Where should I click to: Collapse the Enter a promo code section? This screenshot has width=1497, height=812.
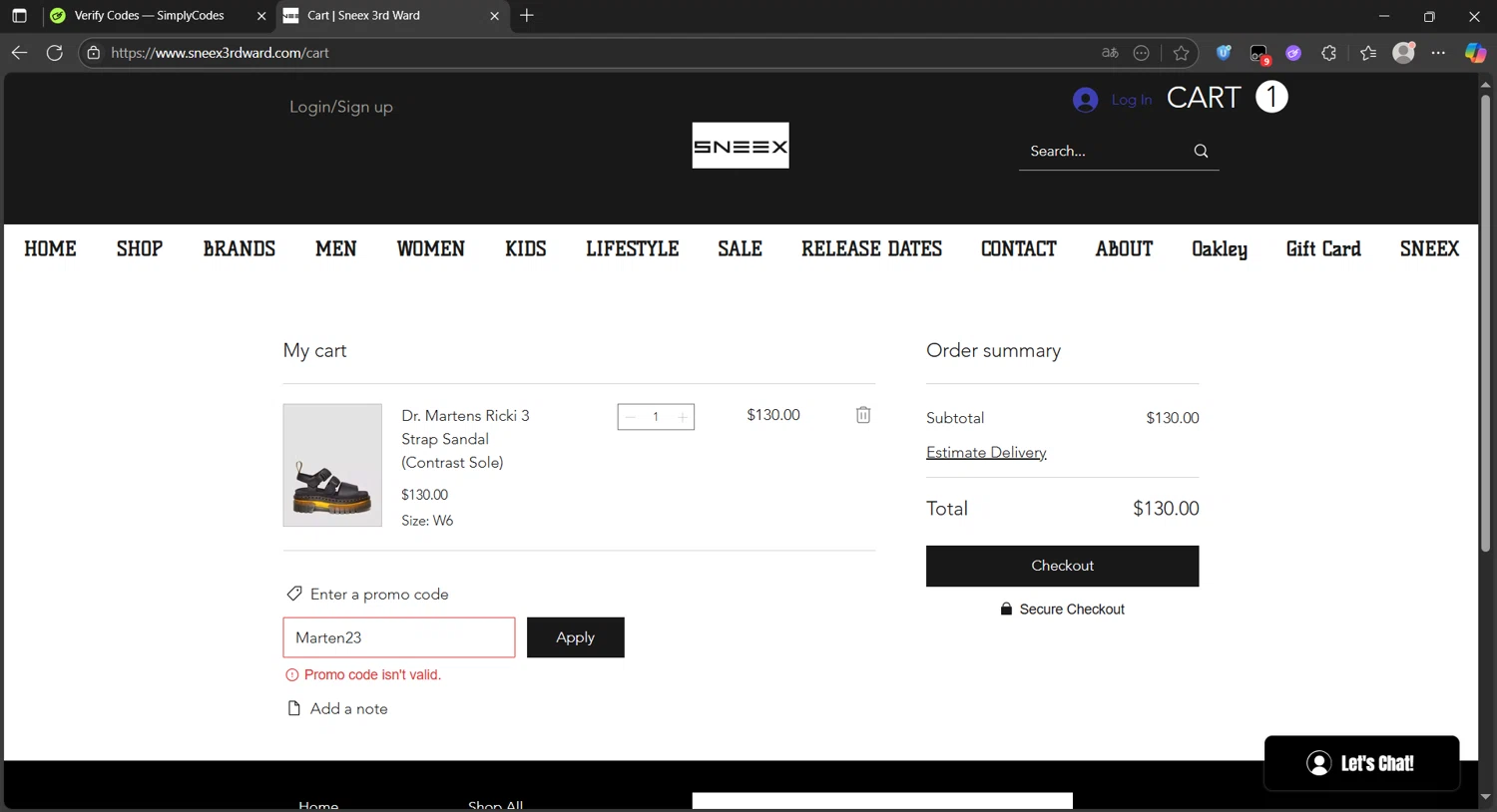367,595
